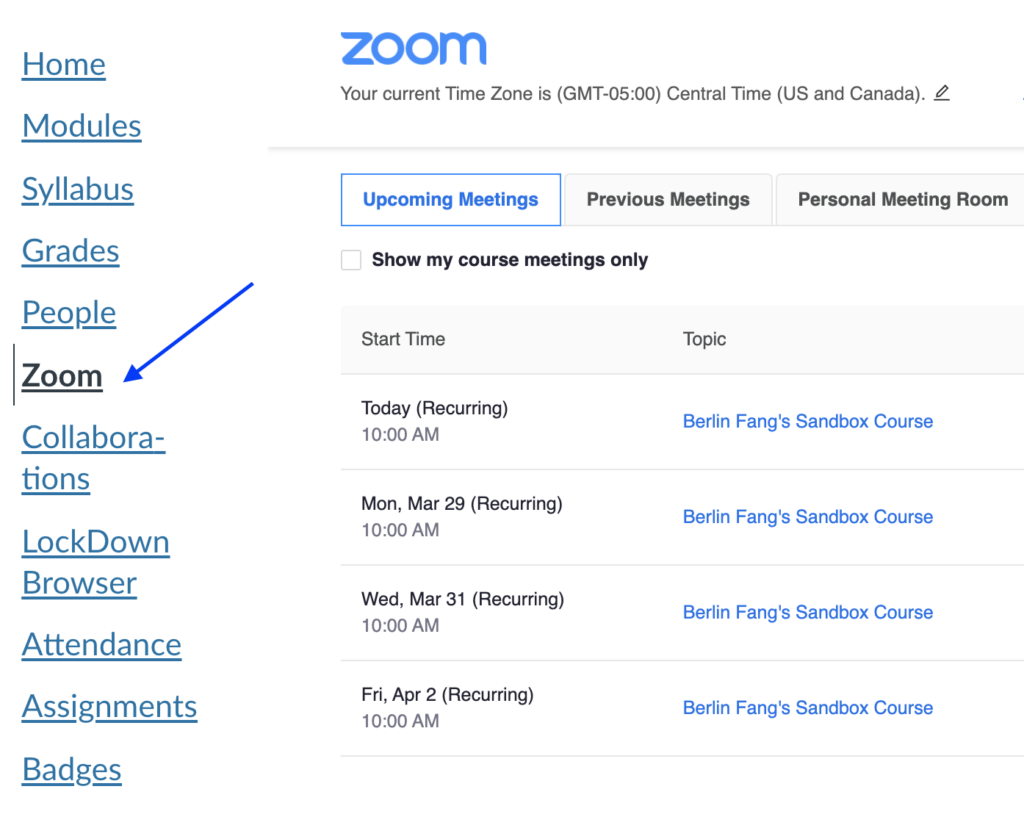Viewport: 1024px width, 814px height.
Task: Open the Previous Meetings tab
Action: [x=668, y=200]
